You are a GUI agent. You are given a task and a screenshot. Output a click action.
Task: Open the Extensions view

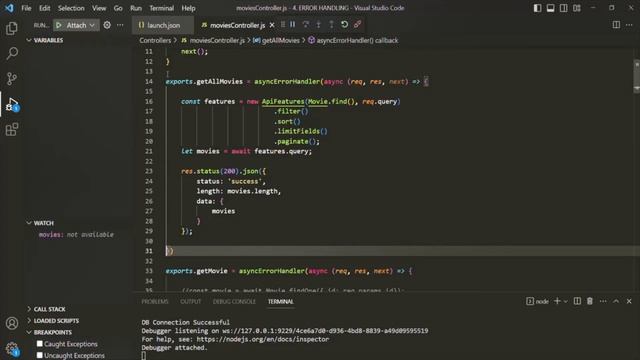click(12, 129)
